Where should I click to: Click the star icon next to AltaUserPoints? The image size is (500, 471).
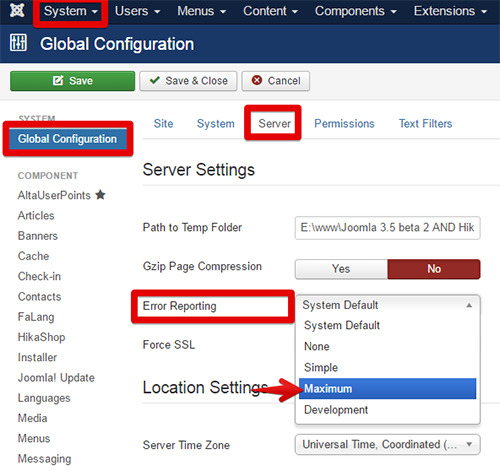click(100, 194)
